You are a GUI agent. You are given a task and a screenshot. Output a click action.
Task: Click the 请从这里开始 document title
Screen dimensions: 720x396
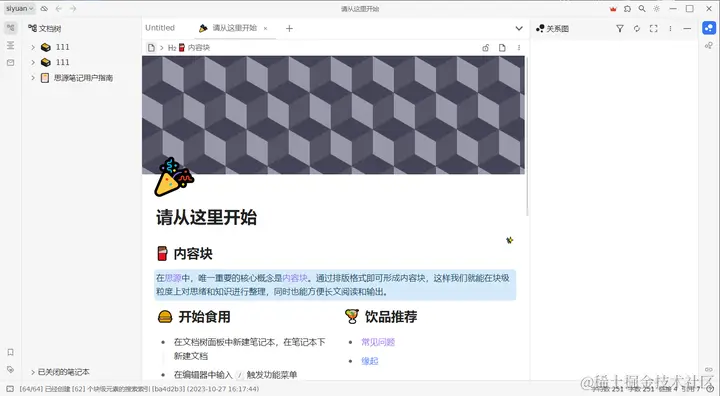click(x=207, y=217)
